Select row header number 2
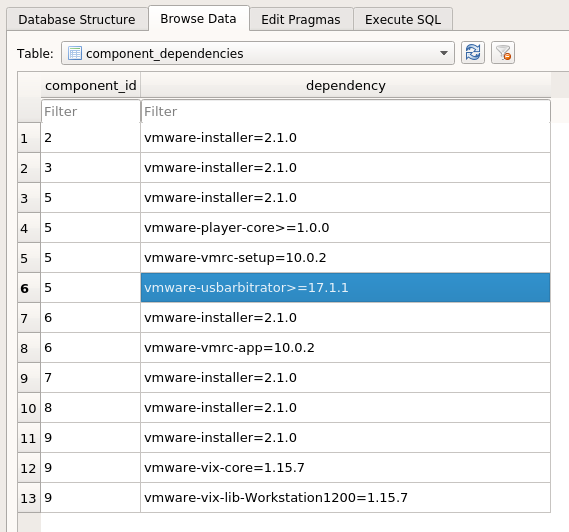The width and height of the screenshot is (569, 532). 29,168
